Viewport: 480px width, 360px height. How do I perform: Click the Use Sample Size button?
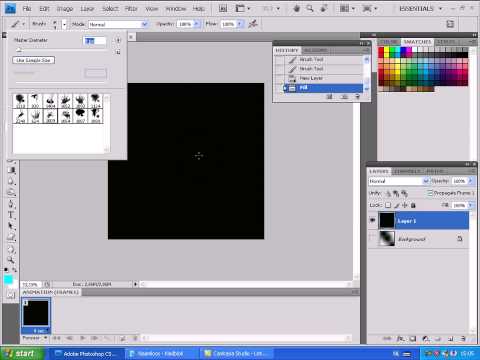coord(34,60)
